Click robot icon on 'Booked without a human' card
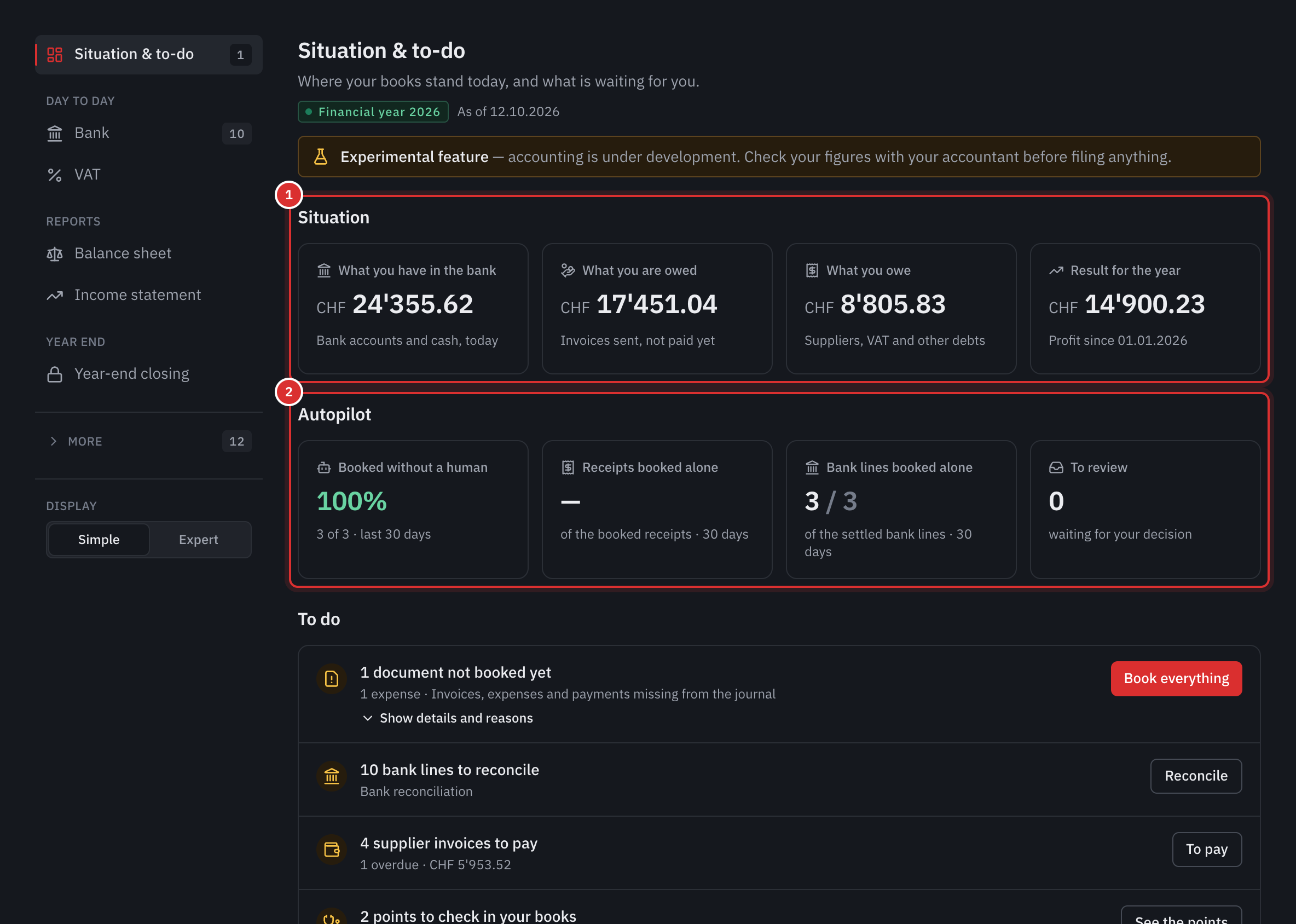 [x=323, y=467]
